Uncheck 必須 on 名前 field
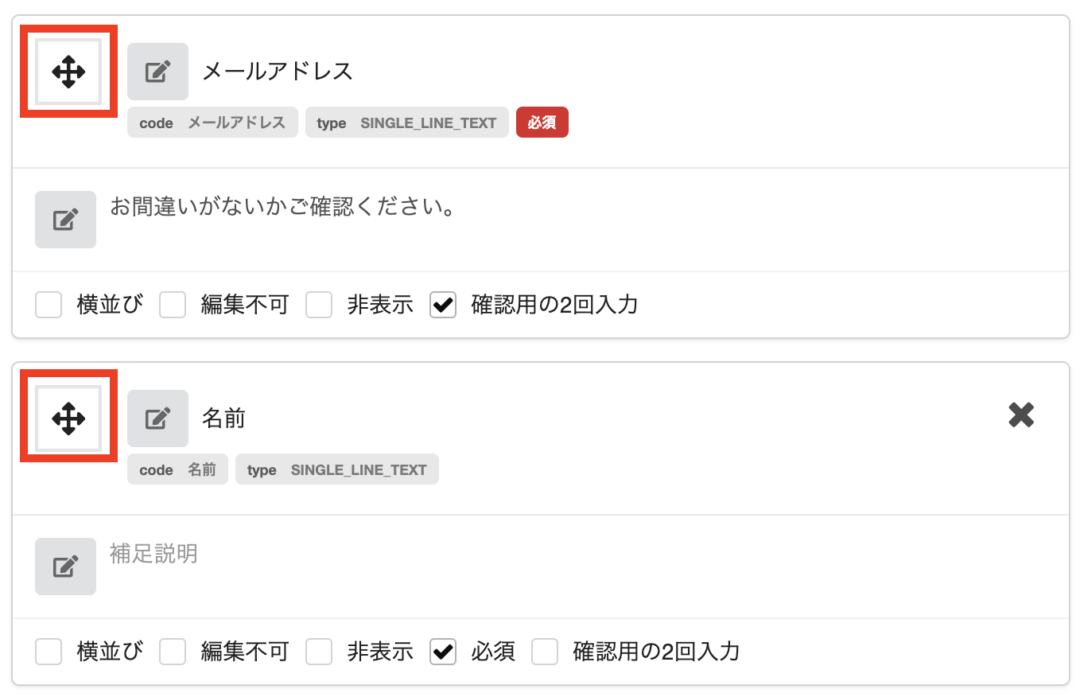The height and width of the screenshot is (697, 1080). [442, 651]
